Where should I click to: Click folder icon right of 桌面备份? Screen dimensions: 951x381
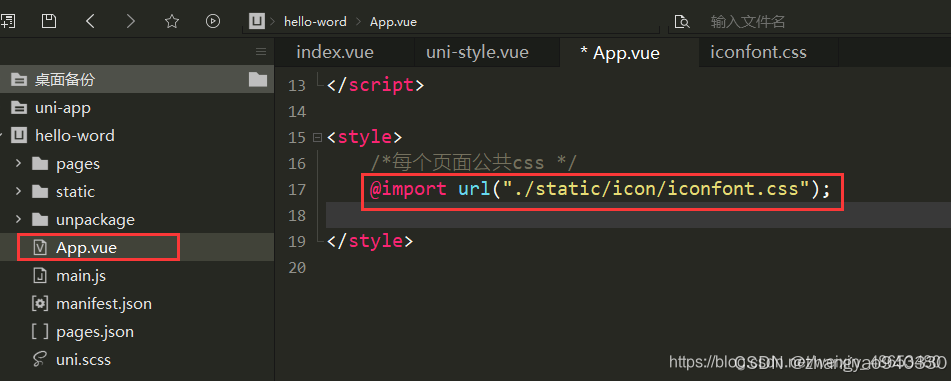coord(258,79)
